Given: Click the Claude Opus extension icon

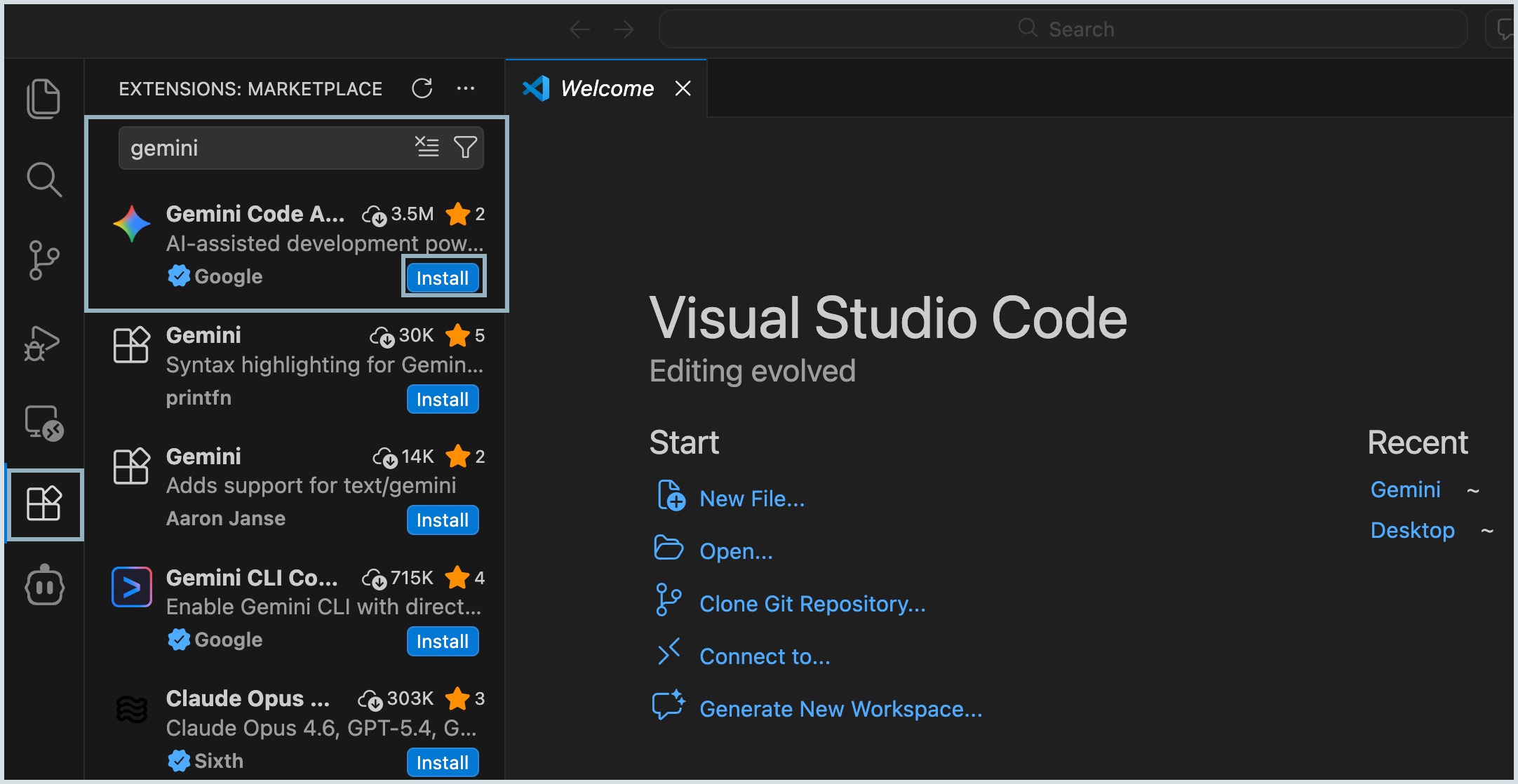Looking at the screenshot, I should (131, 708).
